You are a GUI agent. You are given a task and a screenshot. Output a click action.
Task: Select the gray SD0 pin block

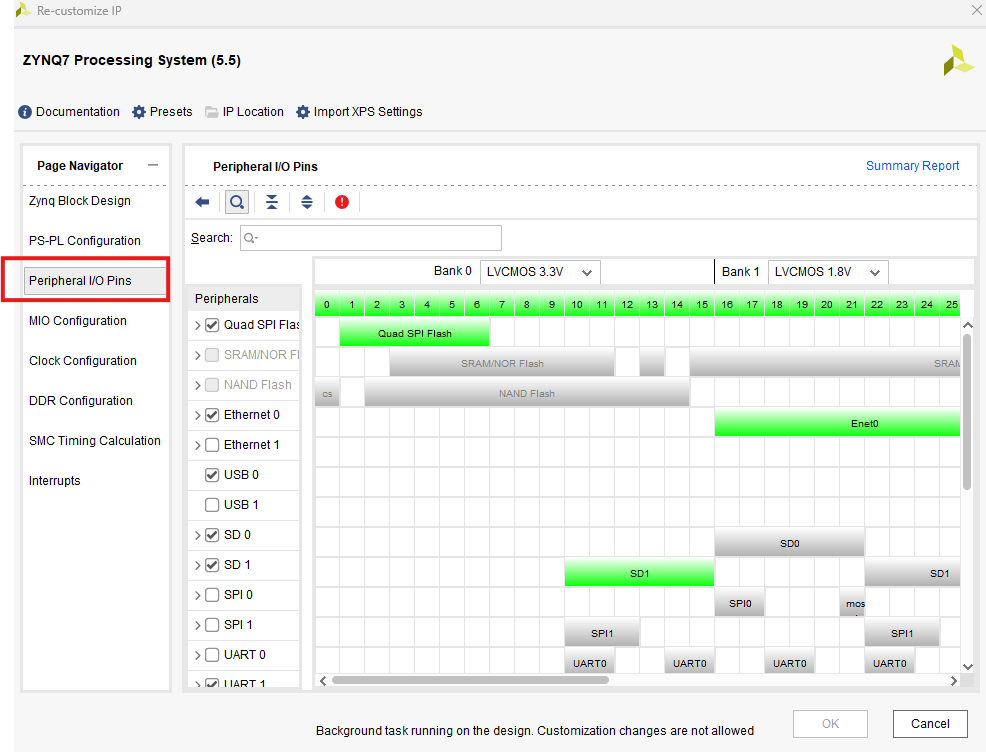point(790,543)
